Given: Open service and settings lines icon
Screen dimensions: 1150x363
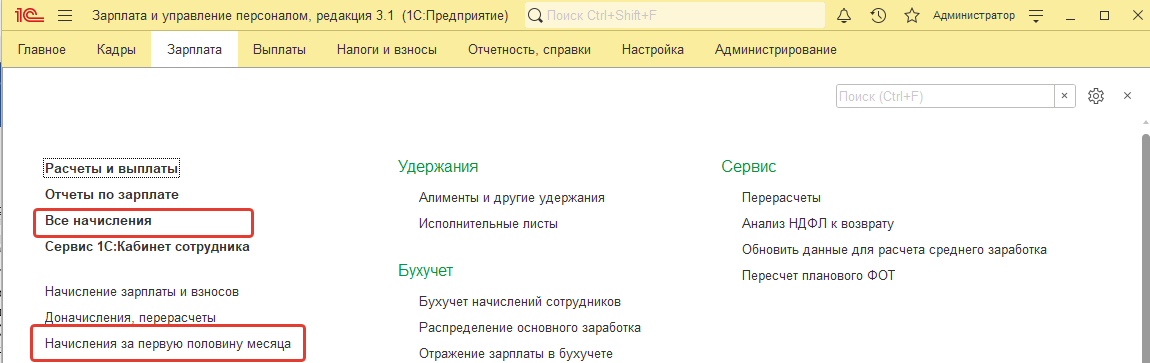Looking at the screenshot, I should point(1036,15).
